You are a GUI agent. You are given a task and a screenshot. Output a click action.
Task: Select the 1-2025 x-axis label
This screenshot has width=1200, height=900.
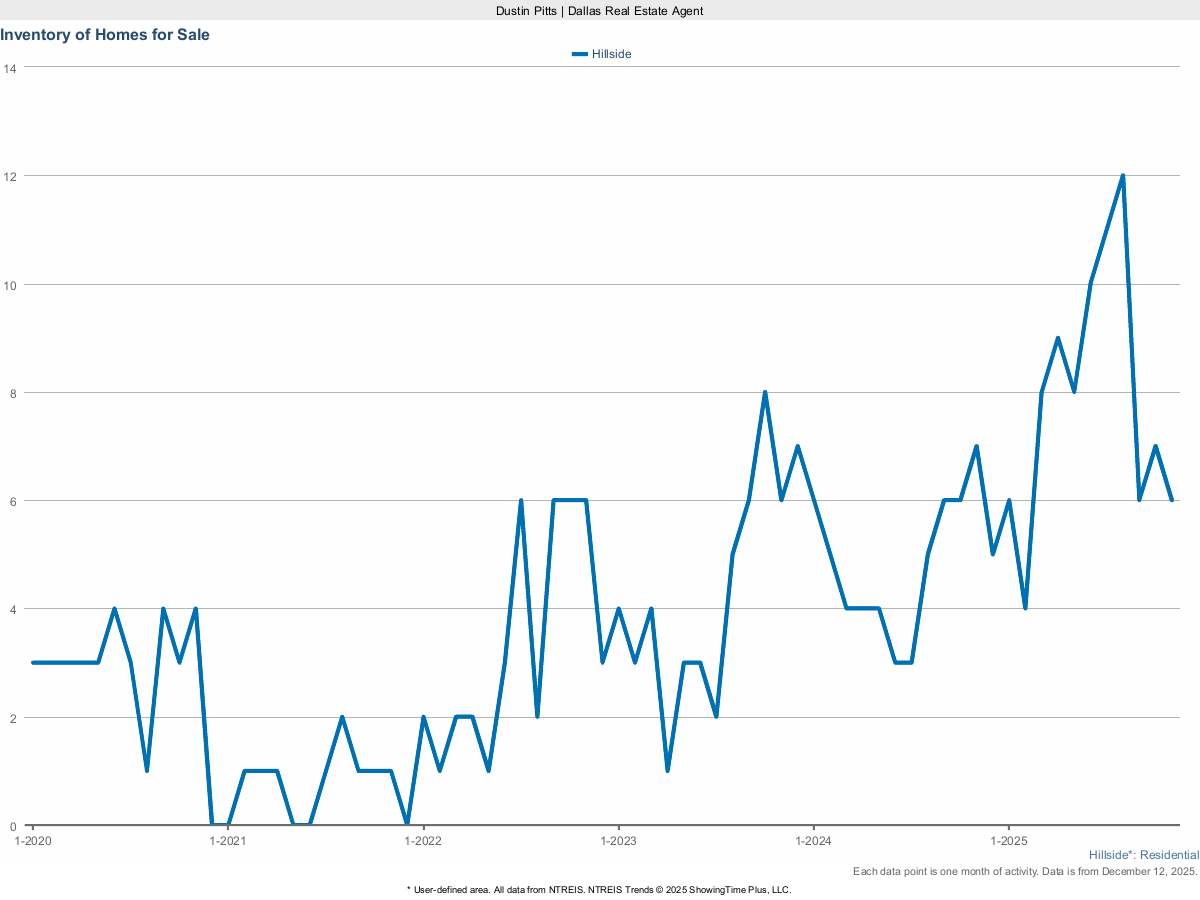[1008, 841]
